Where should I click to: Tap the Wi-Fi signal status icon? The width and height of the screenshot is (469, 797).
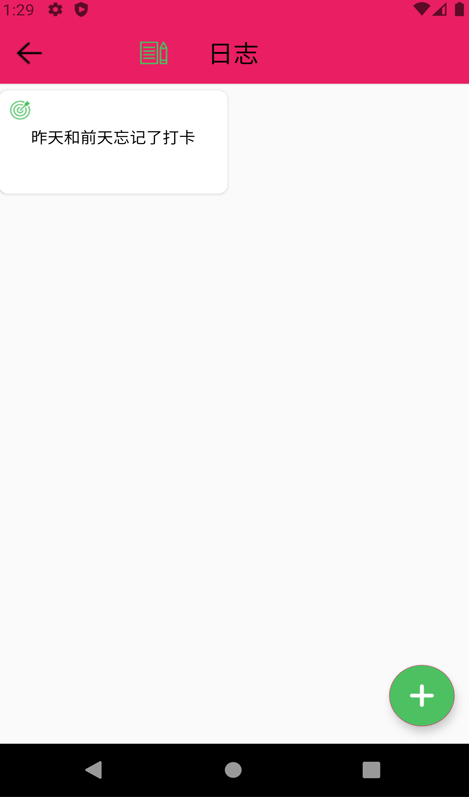click(422, 9)
